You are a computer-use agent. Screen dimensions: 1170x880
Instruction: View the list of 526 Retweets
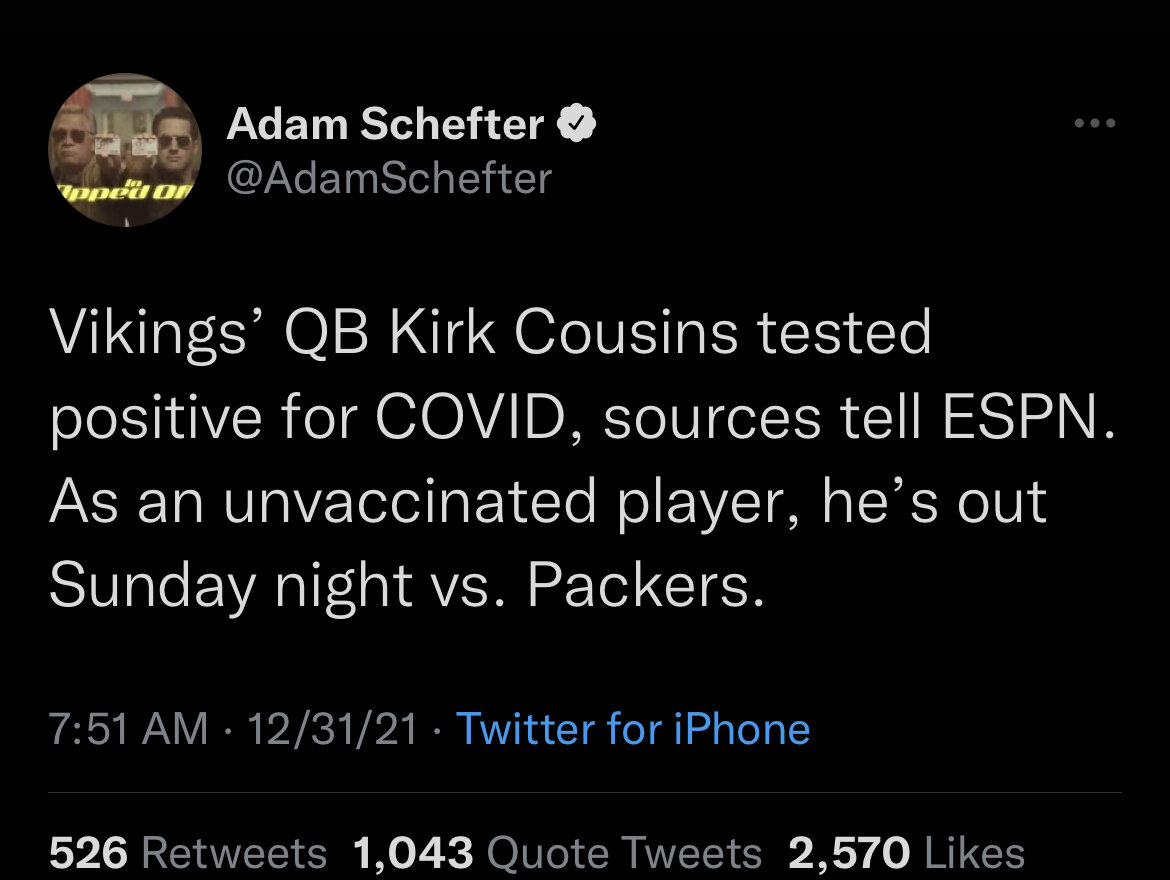[188, 852]
